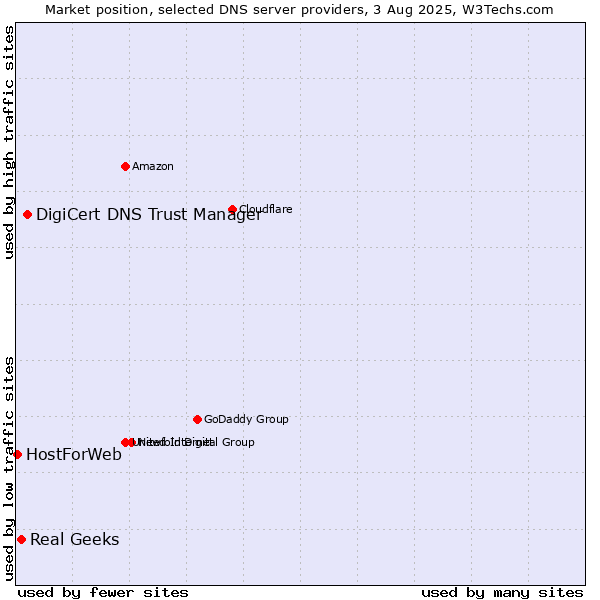This screenshot has width=600, height=600.
Task: Click the 'used by high traffic sites' axis label
Action: [8, 142]
